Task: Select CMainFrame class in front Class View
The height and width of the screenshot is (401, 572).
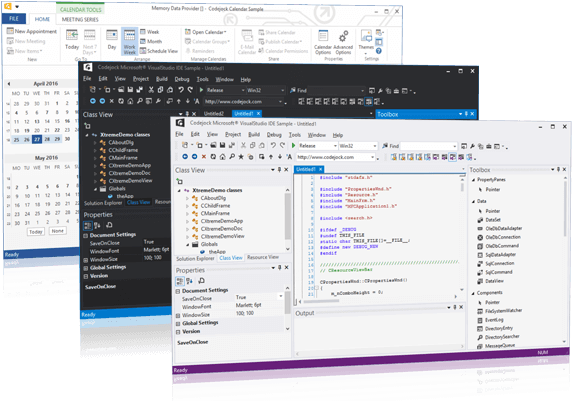Action: [x=215, y=213]
